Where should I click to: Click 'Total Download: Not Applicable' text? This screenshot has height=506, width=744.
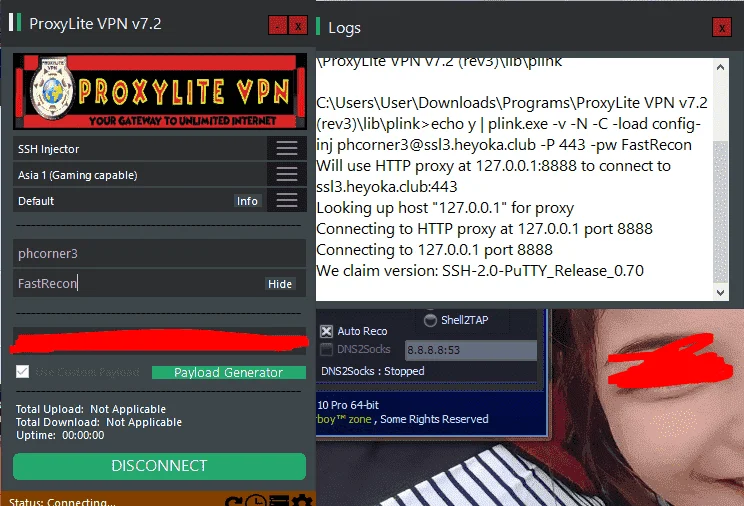pos(99,422)
